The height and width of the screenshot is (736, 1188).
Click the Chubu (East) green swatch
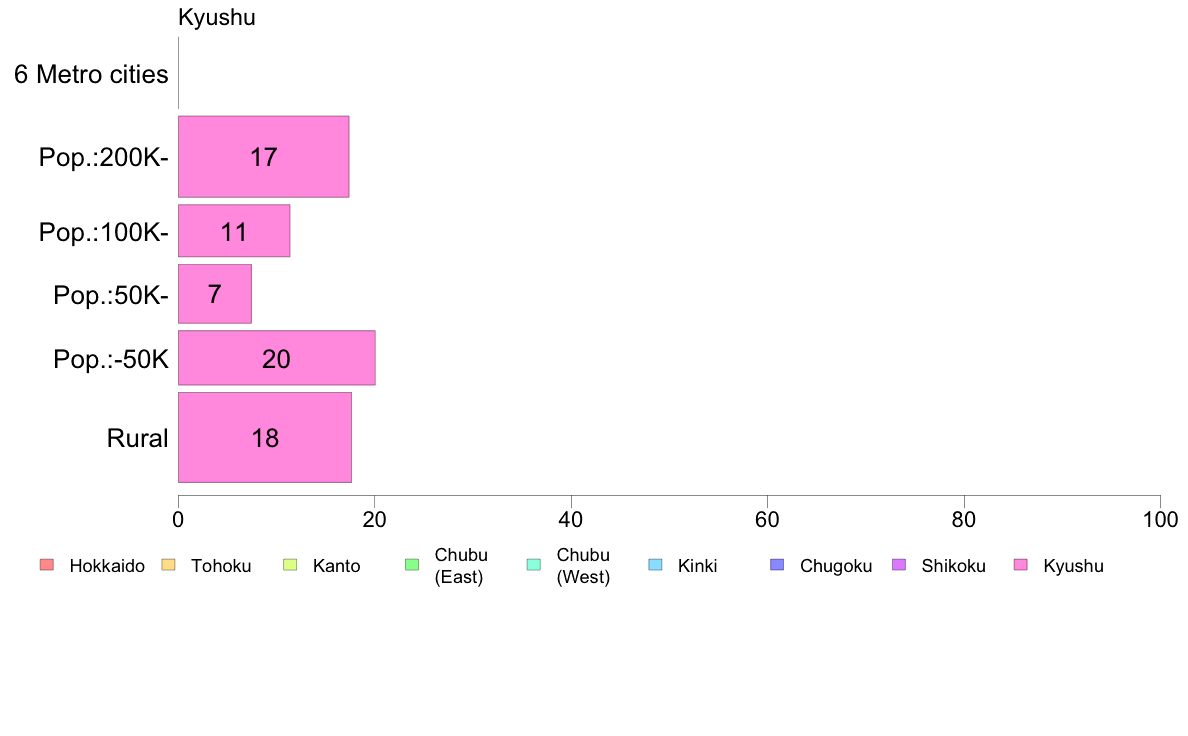412,565
